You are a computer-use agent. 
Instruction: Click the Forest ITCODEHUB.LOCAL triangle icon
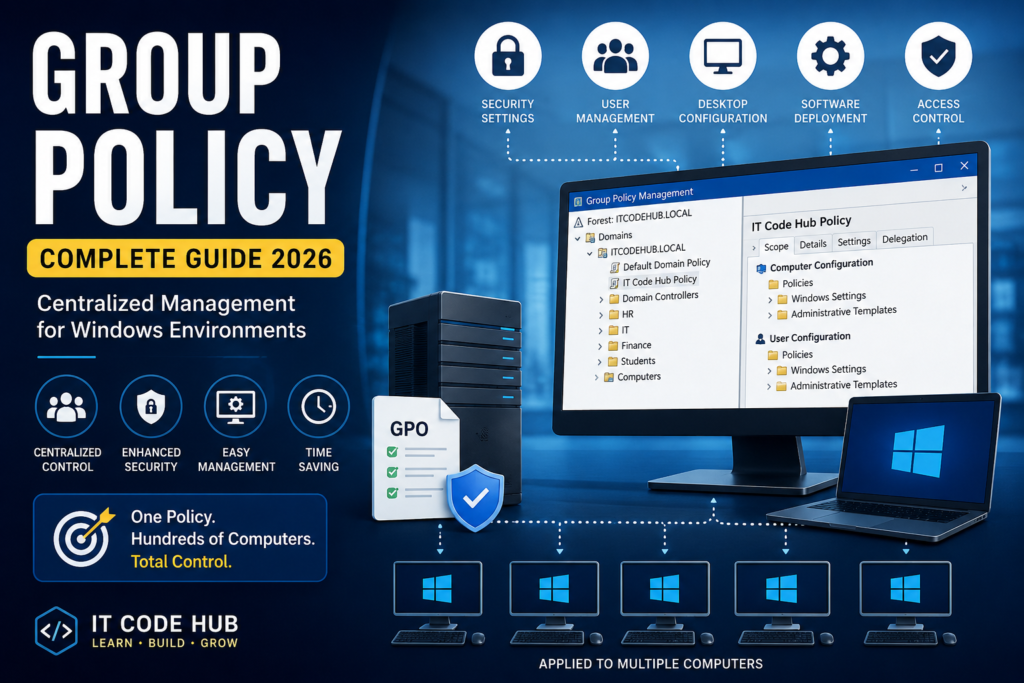coord(578,222)
